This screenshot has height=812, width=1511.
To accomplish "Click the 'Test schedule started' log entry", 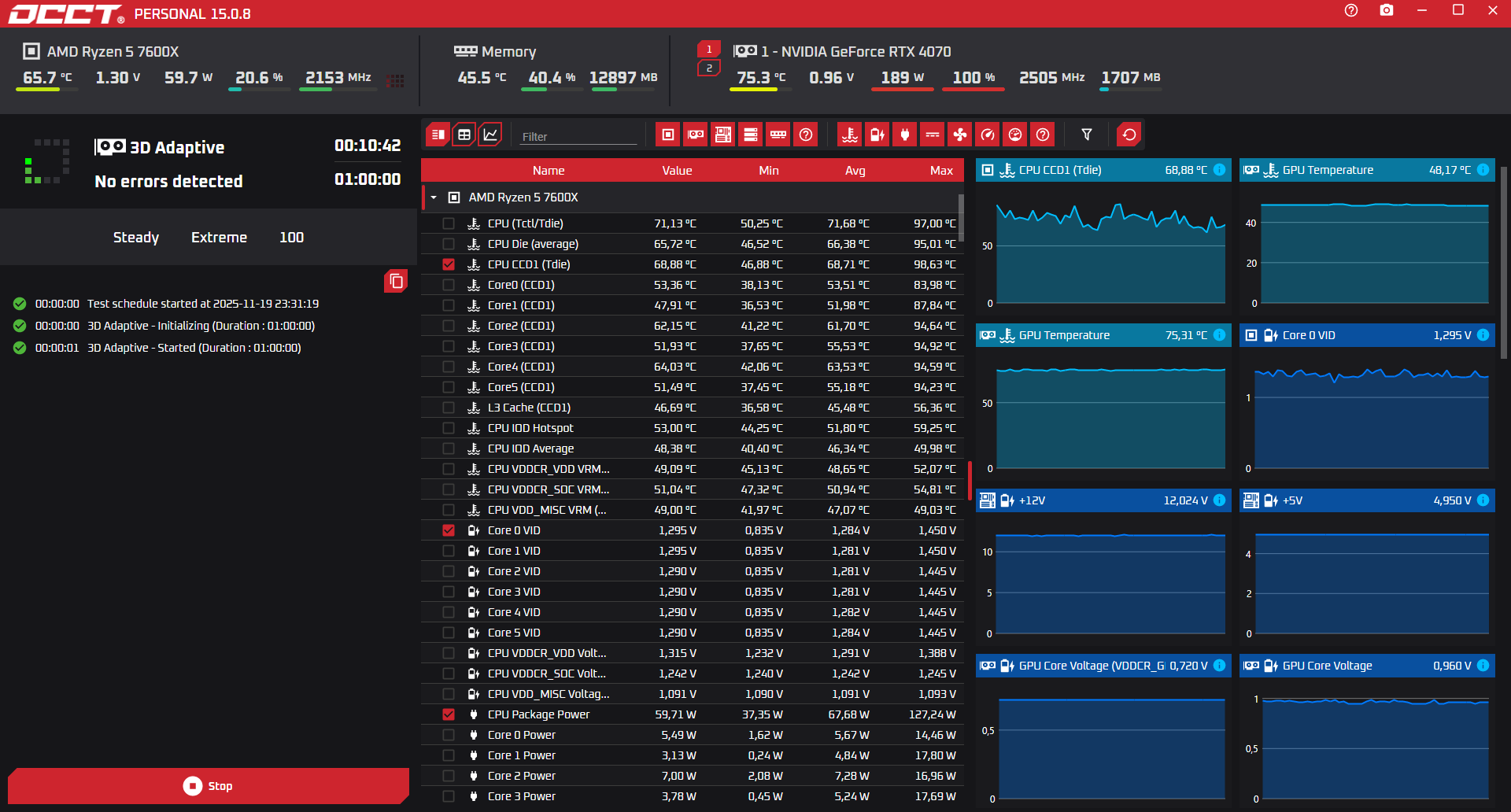I will coord(203,304).
